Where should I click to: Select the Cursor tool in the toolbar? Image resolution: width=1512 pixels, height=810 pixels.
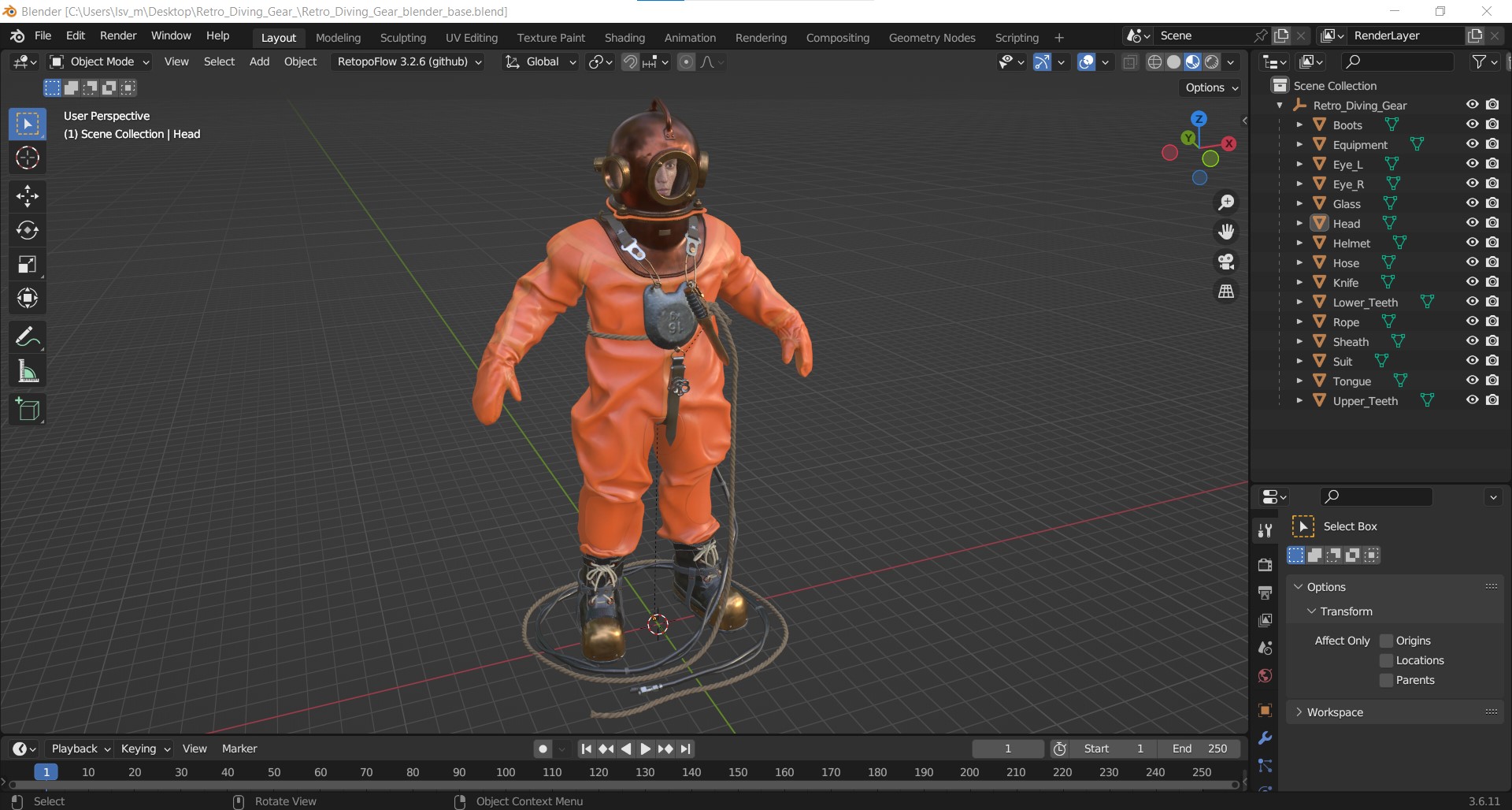[x=28, y=158]
